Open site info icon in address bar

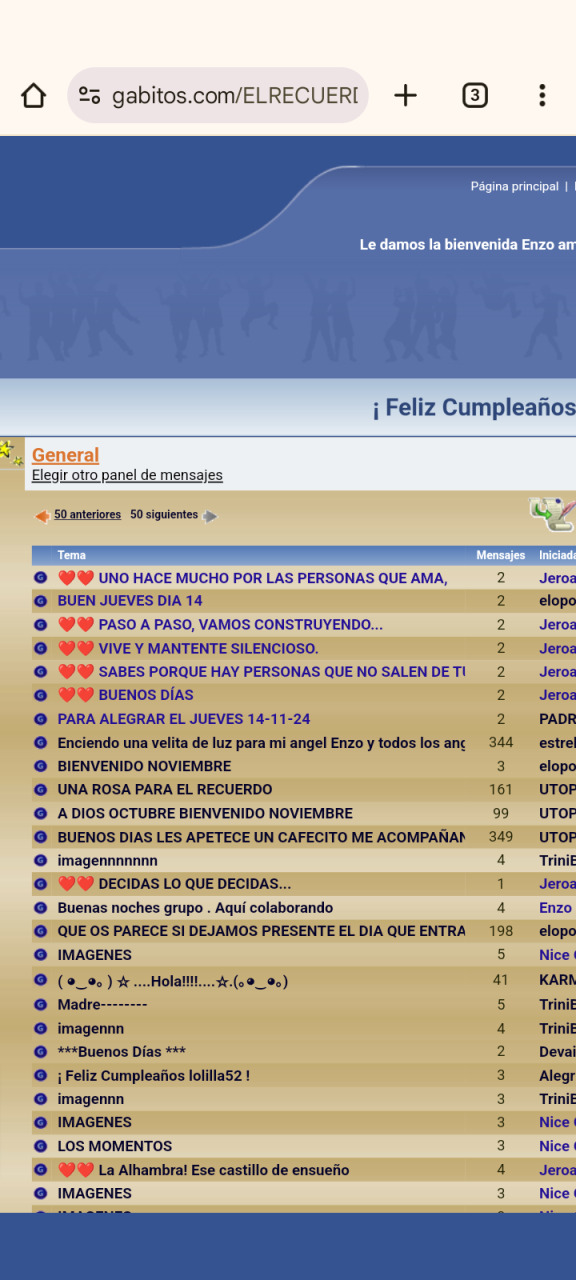[90, 95]
